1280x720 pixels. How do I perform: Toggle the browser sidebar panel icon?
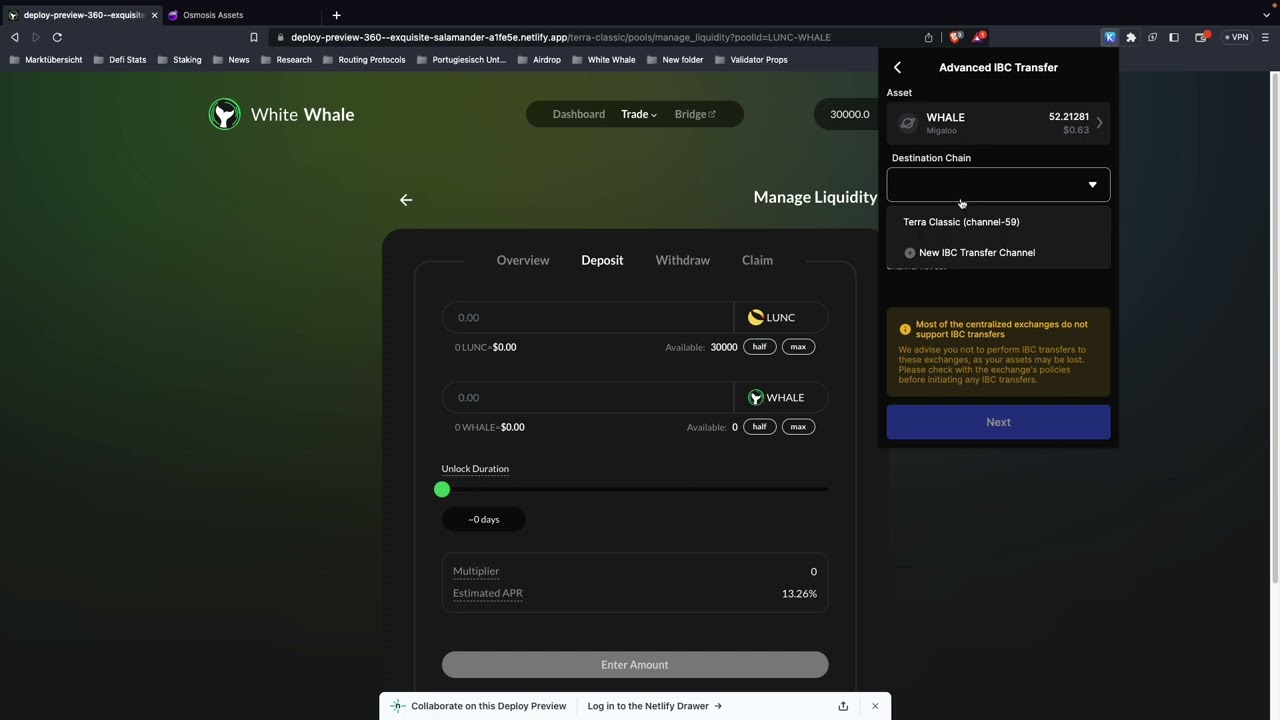click(1174, 37)
